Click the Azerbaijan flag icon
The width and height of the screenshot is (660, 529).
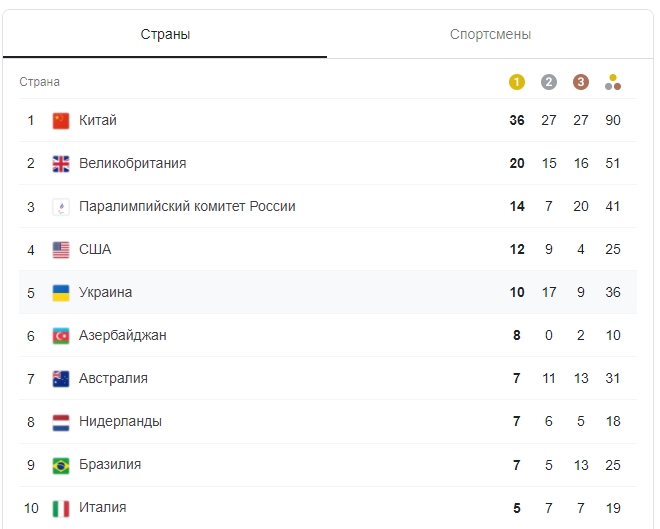tap(61, 336)
